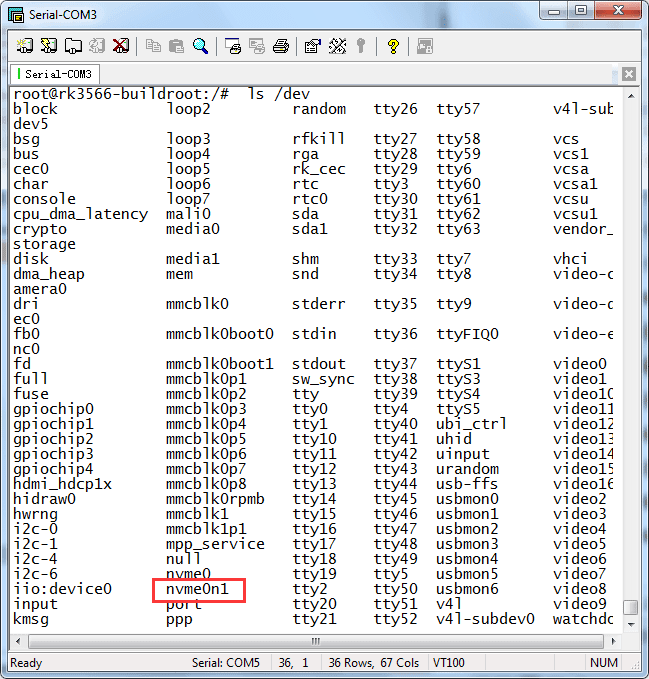This screenshot has height=679, width=649.
Task: Click the Print Screen icon
Action: 233,46
